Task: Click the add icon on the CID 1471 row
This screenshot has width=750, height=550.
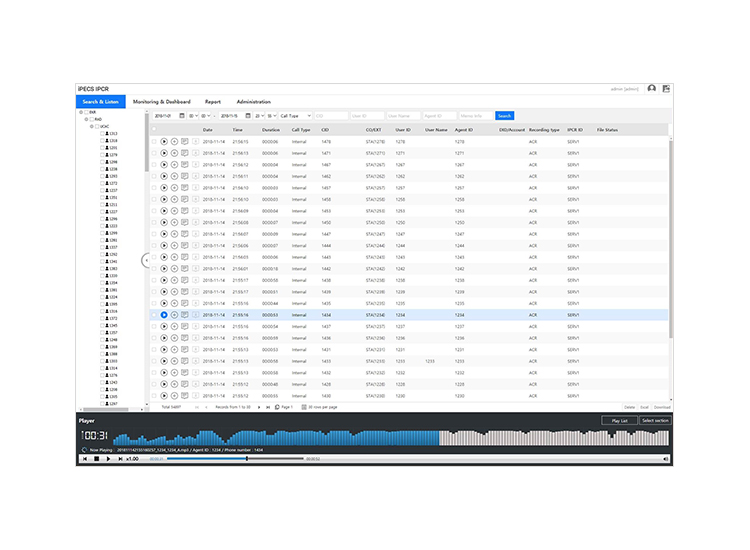Action: coord(174,153)
